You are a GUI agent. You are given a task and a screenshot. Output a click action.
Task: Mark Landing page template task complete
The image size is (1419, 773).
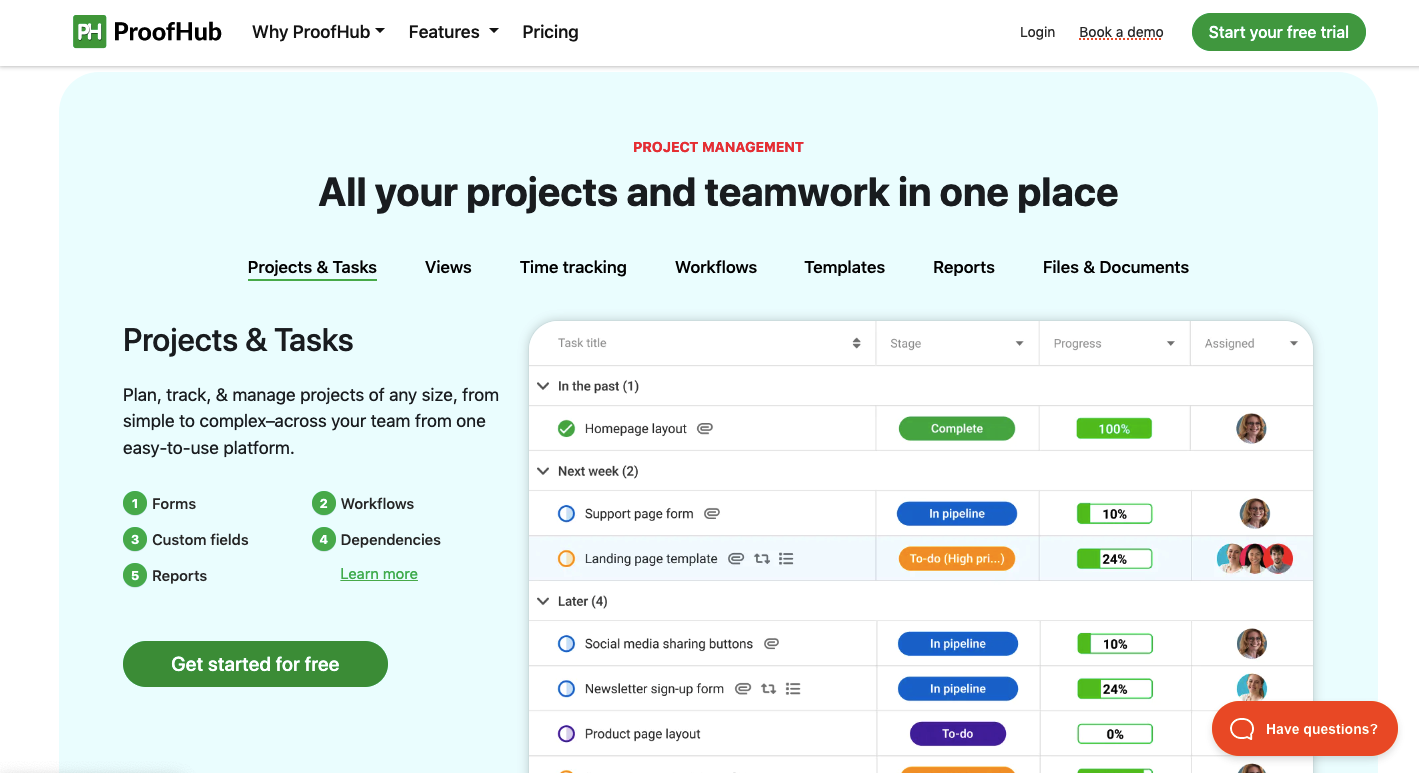click(566, 559)
